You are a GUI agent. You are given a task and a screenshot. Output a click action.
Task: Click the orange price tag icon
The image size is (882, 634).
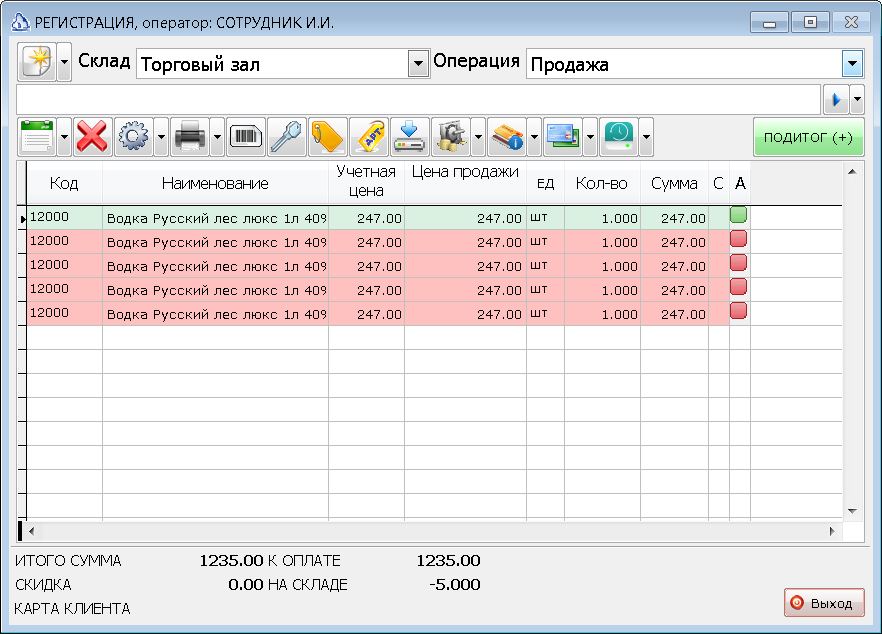(328, 137)
